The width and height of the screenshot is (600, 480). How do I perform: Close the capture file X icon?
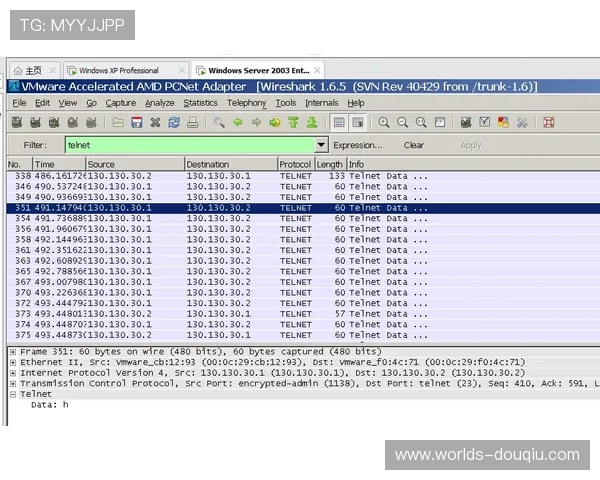click(155, 122)
